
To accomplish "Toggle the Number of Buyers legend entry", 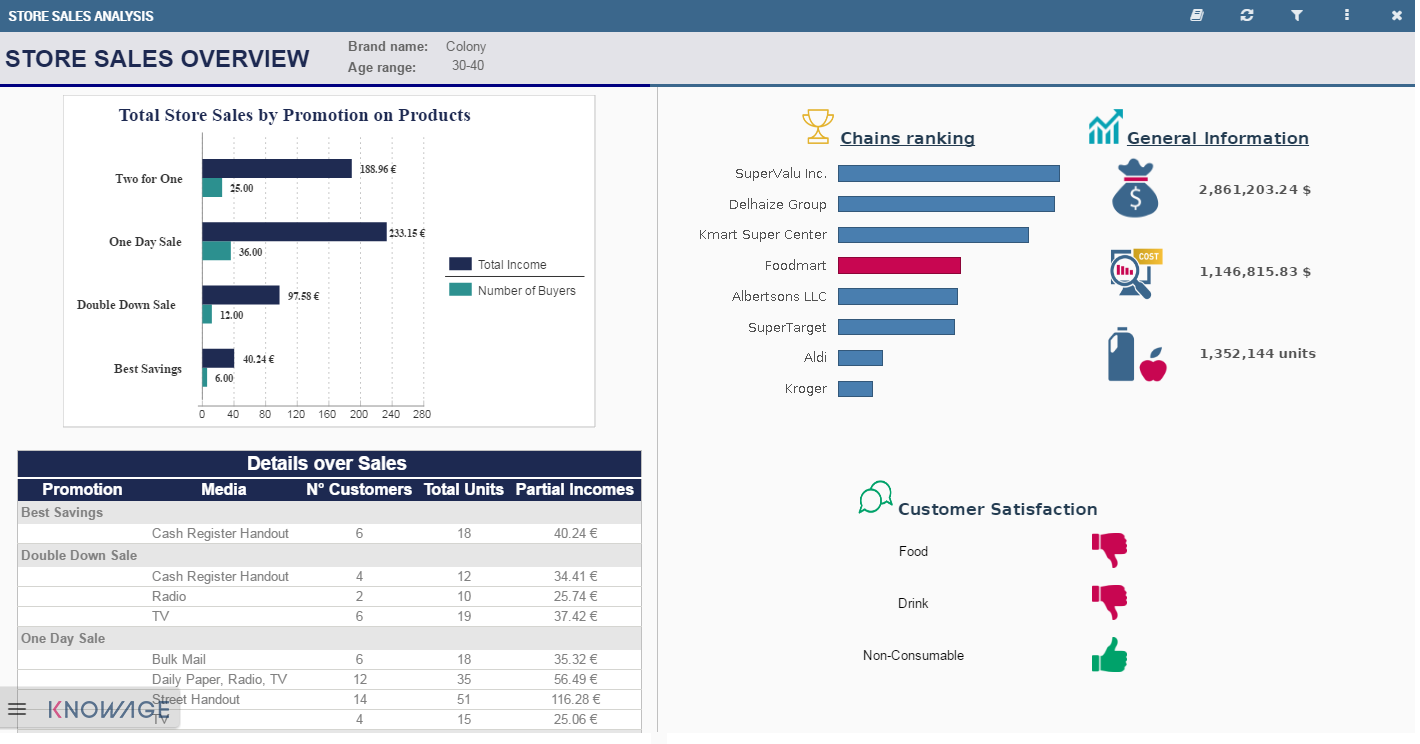I will tap(513, 290).
